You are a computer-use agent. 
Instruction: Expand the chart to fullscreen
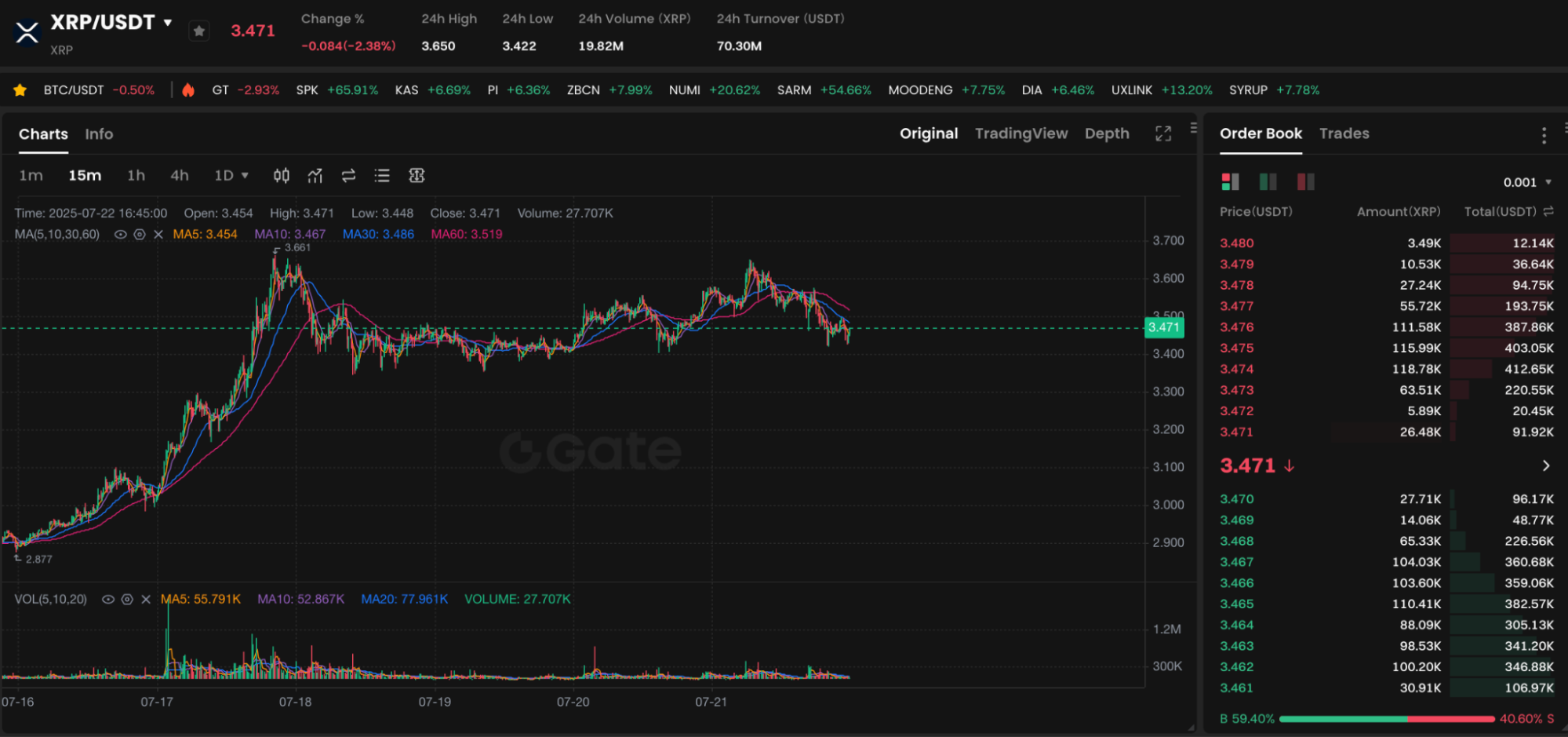pos(1163,134)
